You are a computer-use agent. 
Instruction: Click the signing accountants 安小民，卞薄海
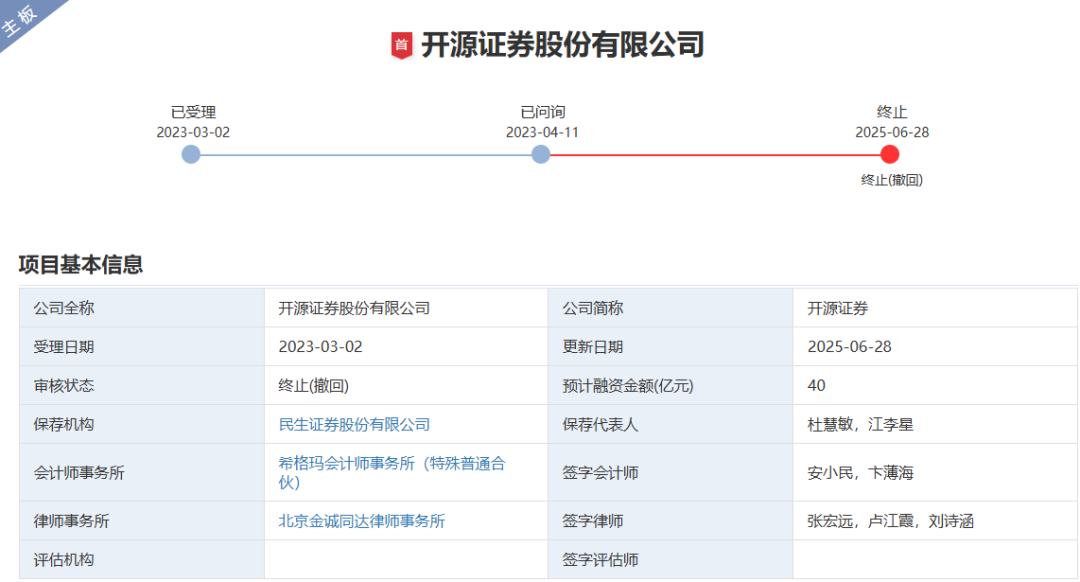tap(860, 472)
